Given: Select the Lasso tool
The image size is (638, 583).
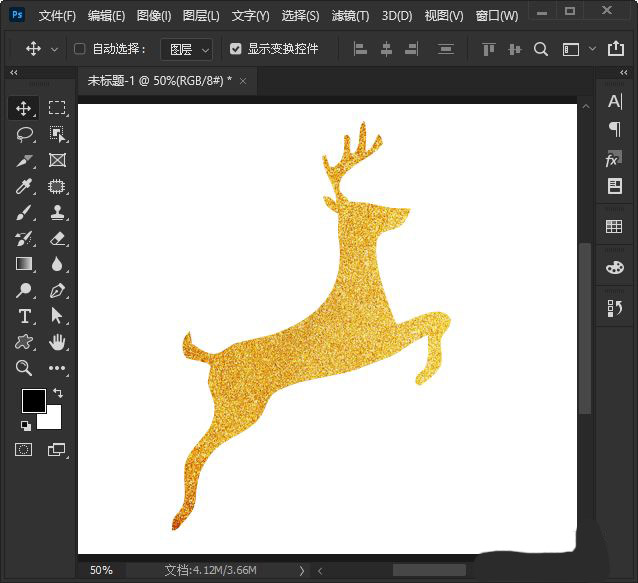Looking at the screenshot, I should [25, 134].
